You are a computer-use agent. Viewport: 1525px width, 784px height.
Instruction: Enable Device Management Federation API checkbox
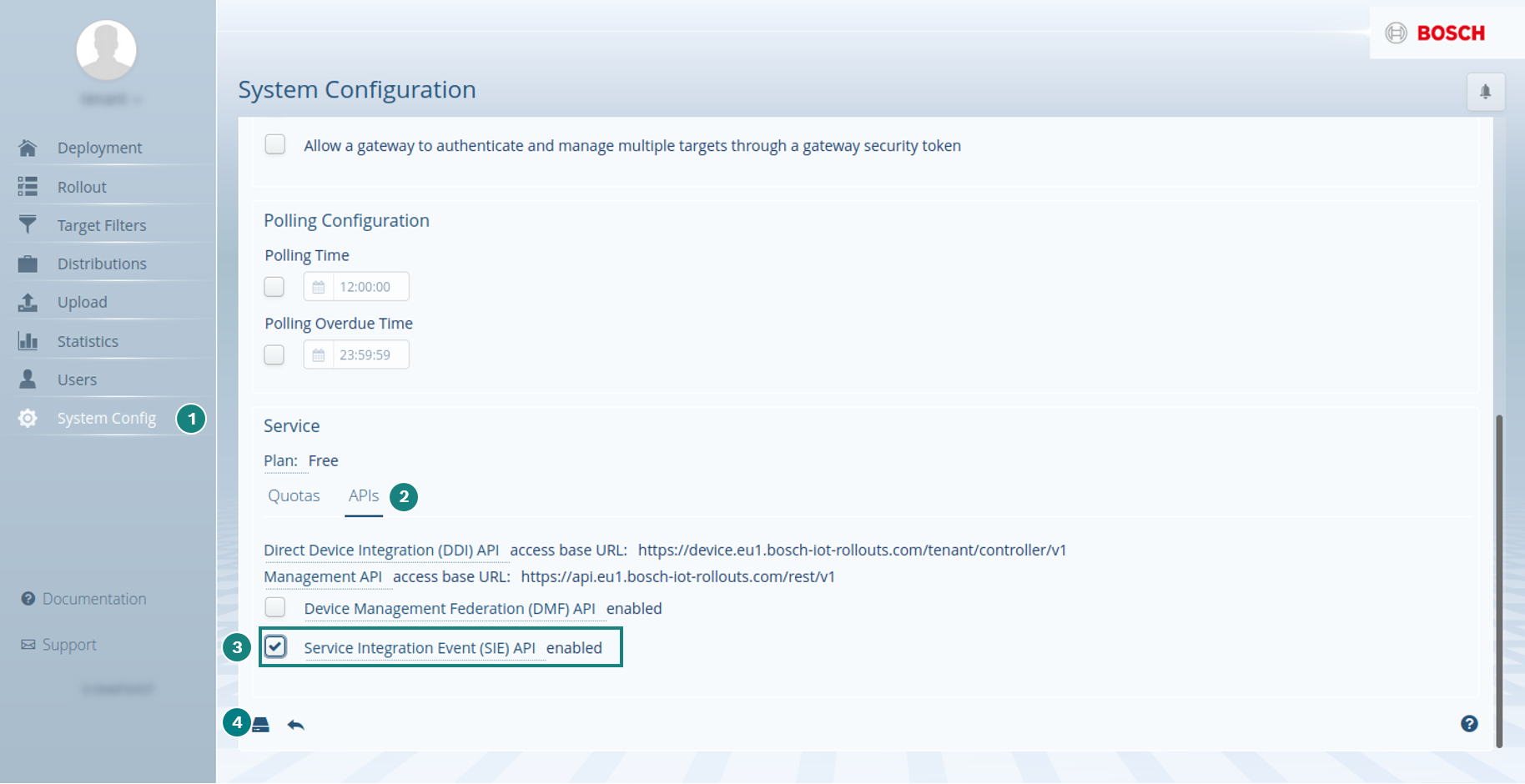pyautogui.click(x=275, y=607)
